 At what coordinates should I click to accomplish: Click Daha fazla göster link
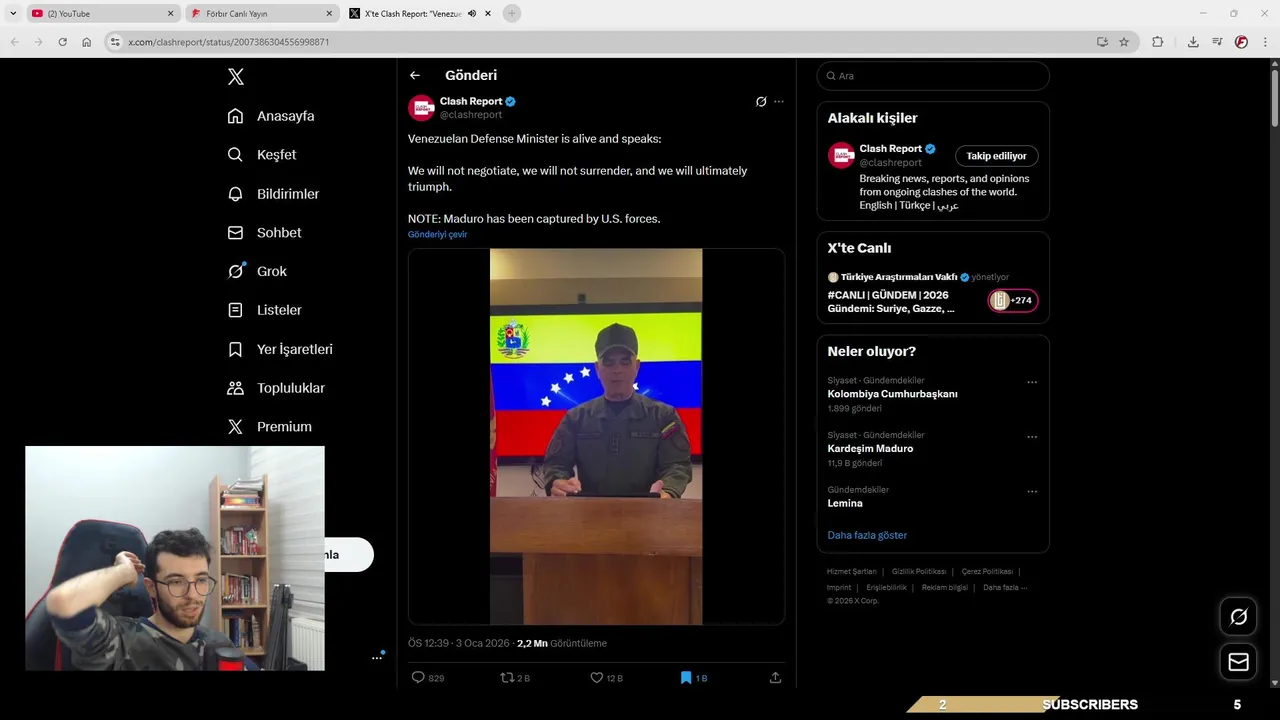[867, 535]
